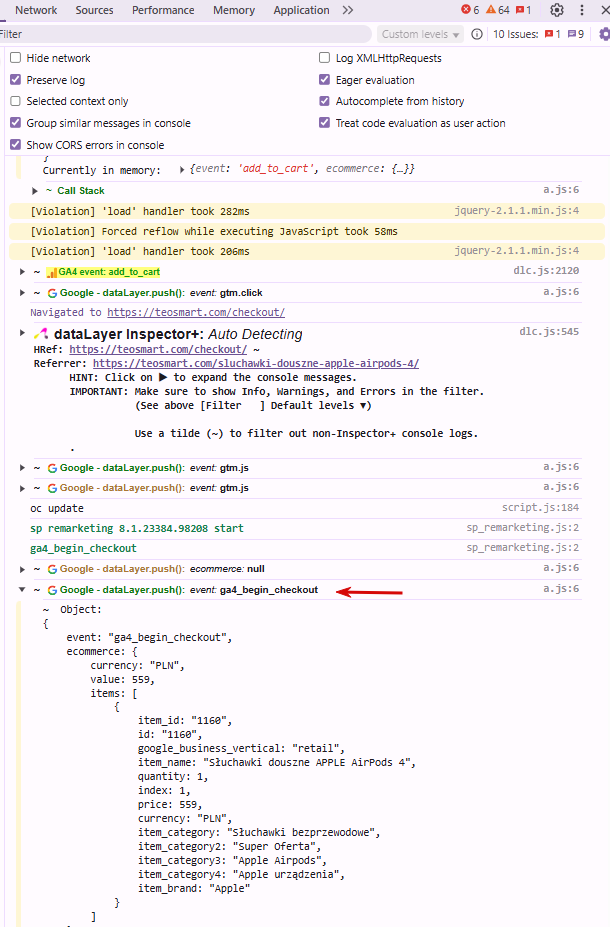This screenshot has width=610, height=927.
Task: Open sp_remarketing.js:2 link on ga4_begin_checkout log
Action: 523,547
